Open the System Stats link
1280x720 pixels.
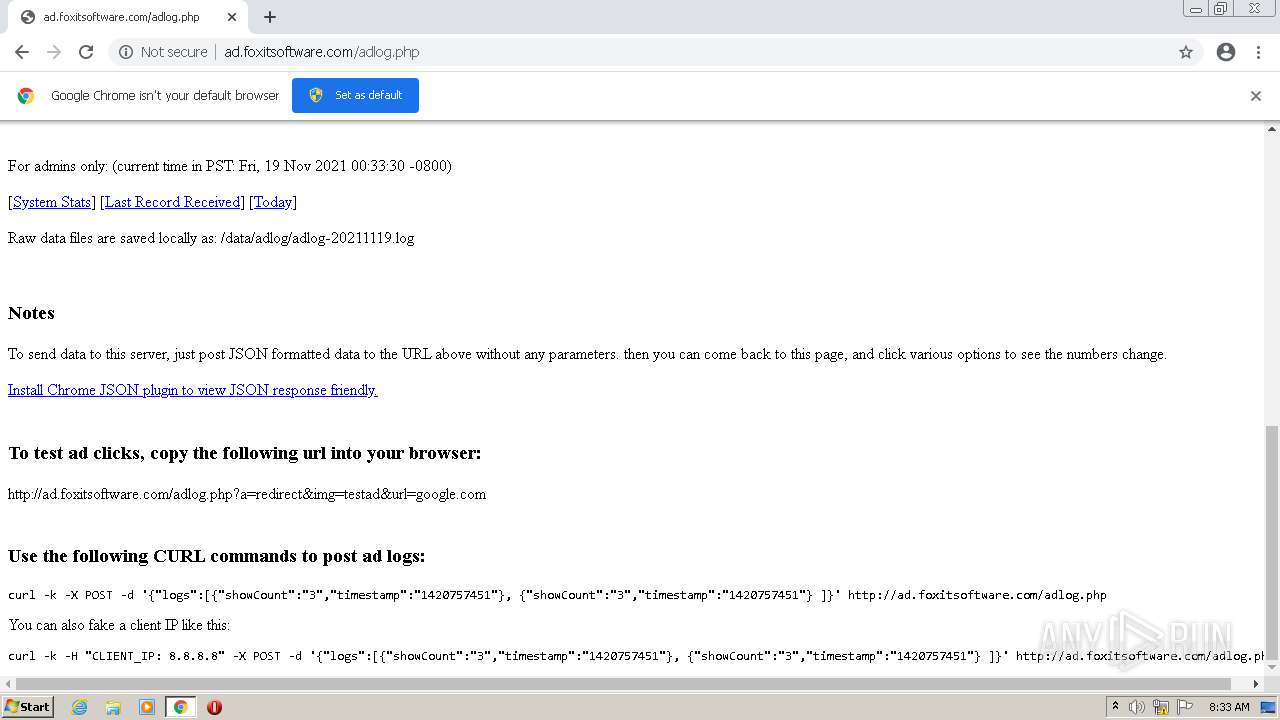point(52,202)
